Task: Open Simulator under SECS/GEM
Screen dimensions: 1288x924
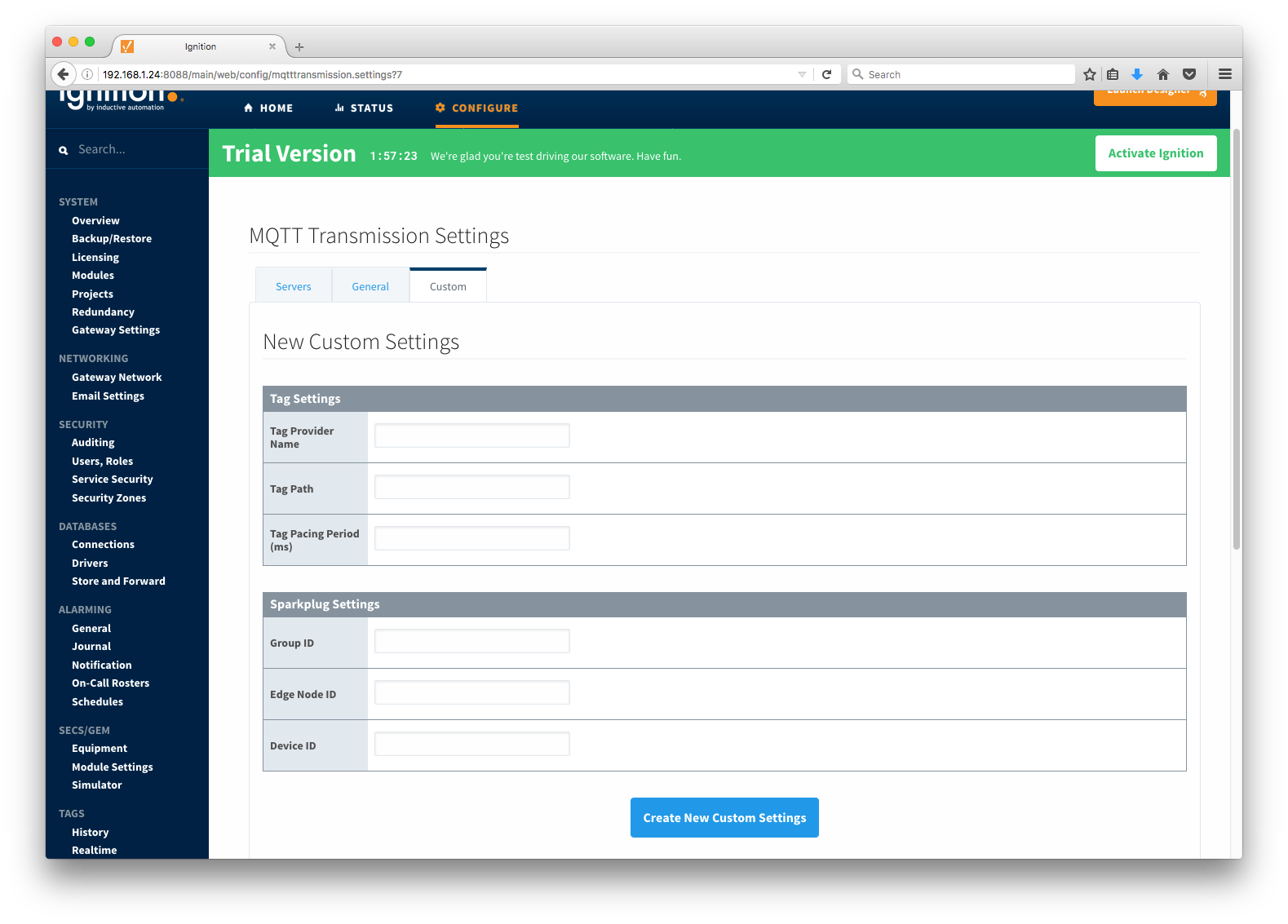Action: click(96, 785)
